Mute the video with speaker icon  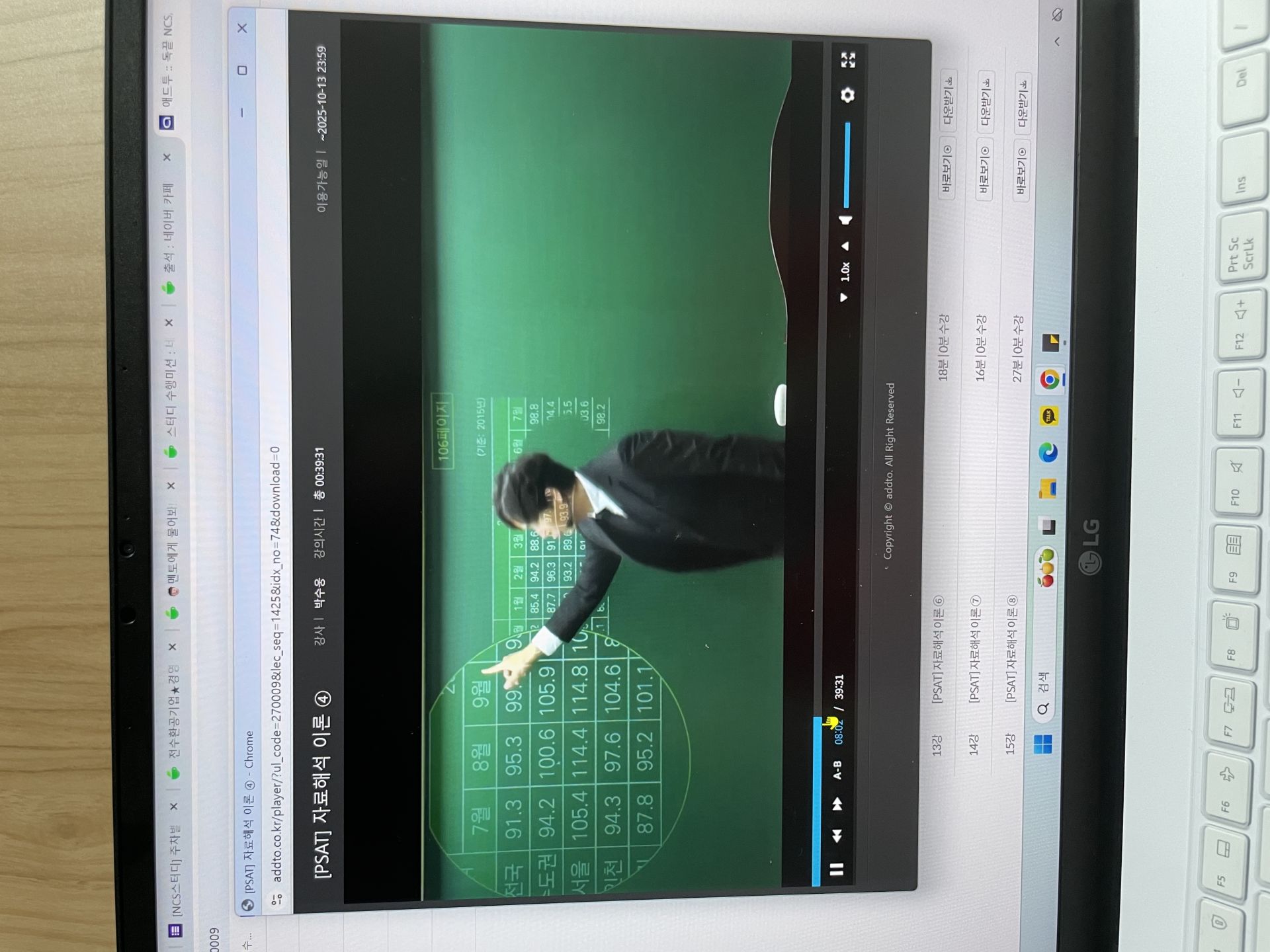coord(846,220)
